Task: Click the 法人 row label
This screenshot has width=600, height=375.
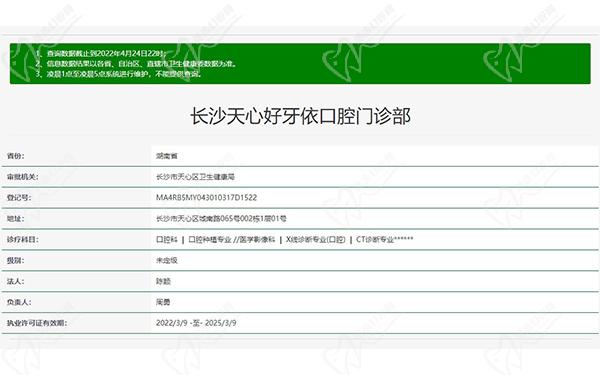Action: (x=15, y=281)
